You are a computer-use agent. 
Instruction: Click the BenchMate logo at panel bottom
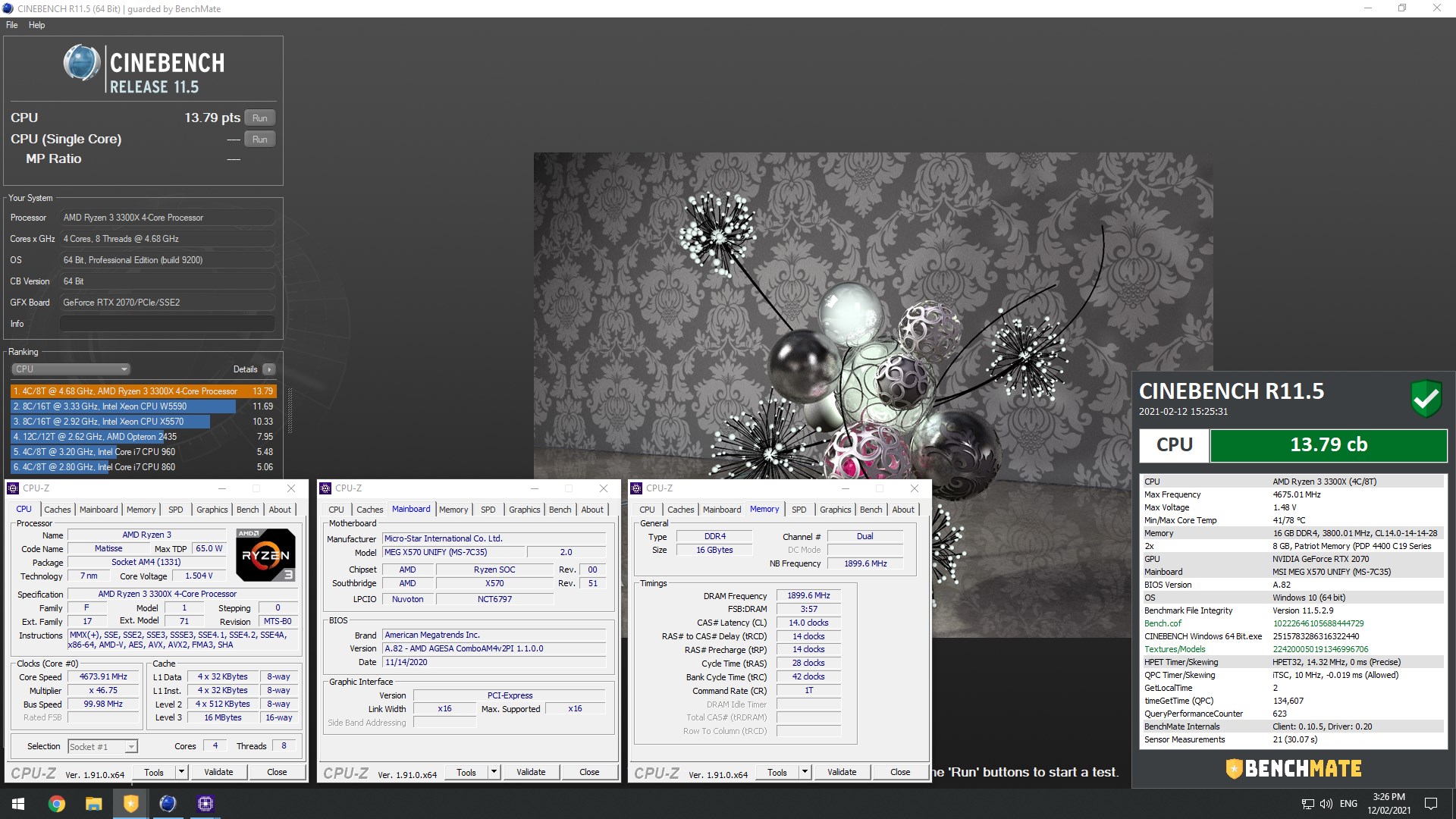pos(1293,768)
